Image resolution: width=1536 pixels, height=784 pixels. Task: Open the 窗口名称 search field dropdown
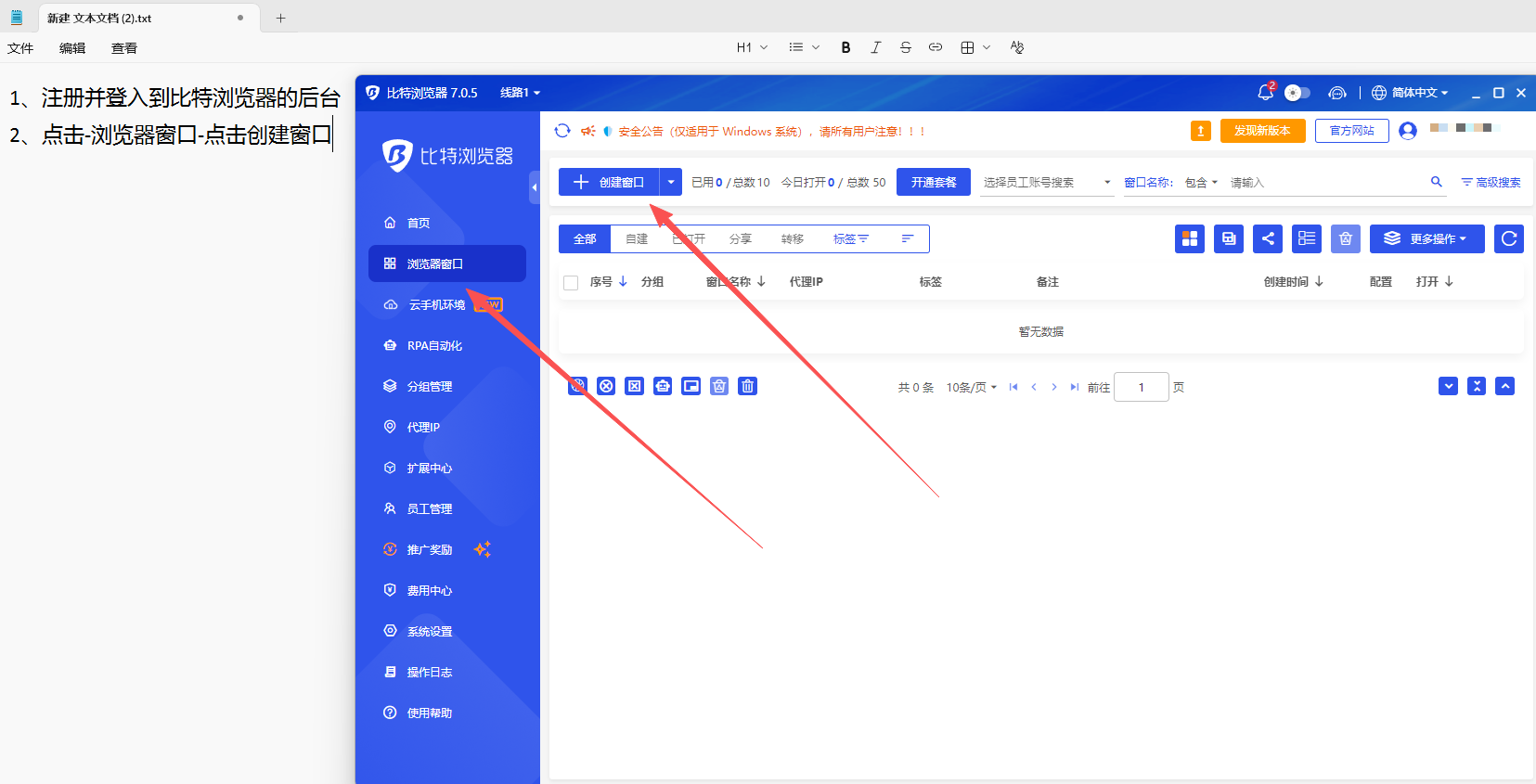coord(1148,183)
